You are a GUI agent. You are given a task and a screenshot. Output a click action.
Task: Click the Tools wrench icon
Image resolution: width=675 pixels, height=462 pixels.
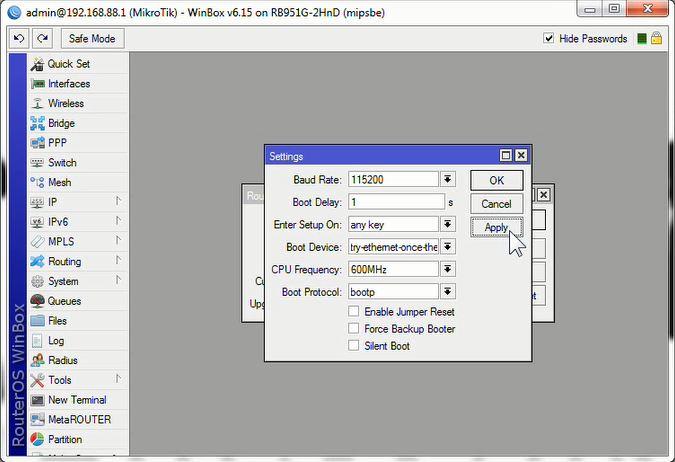[37, 380]
